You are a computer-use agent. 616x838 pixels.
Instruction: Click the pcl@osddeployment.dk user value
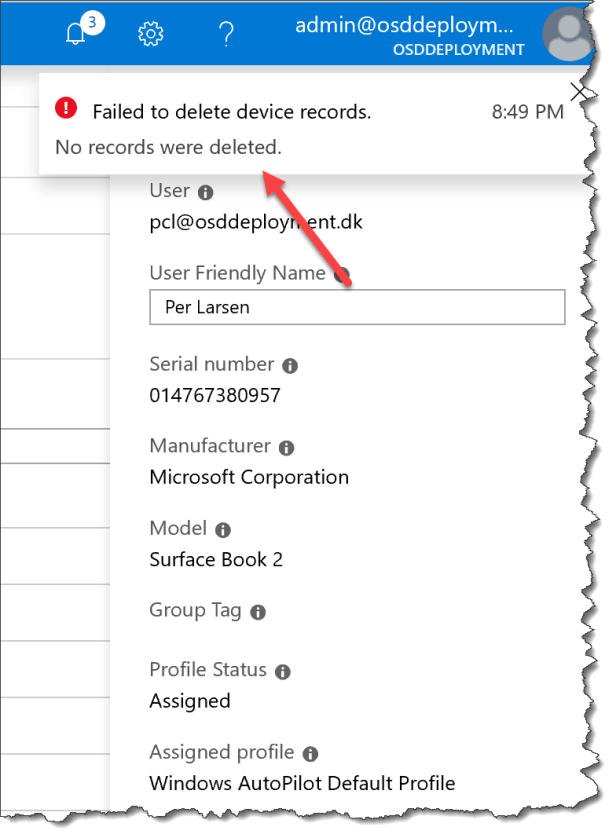pos(255,221)
